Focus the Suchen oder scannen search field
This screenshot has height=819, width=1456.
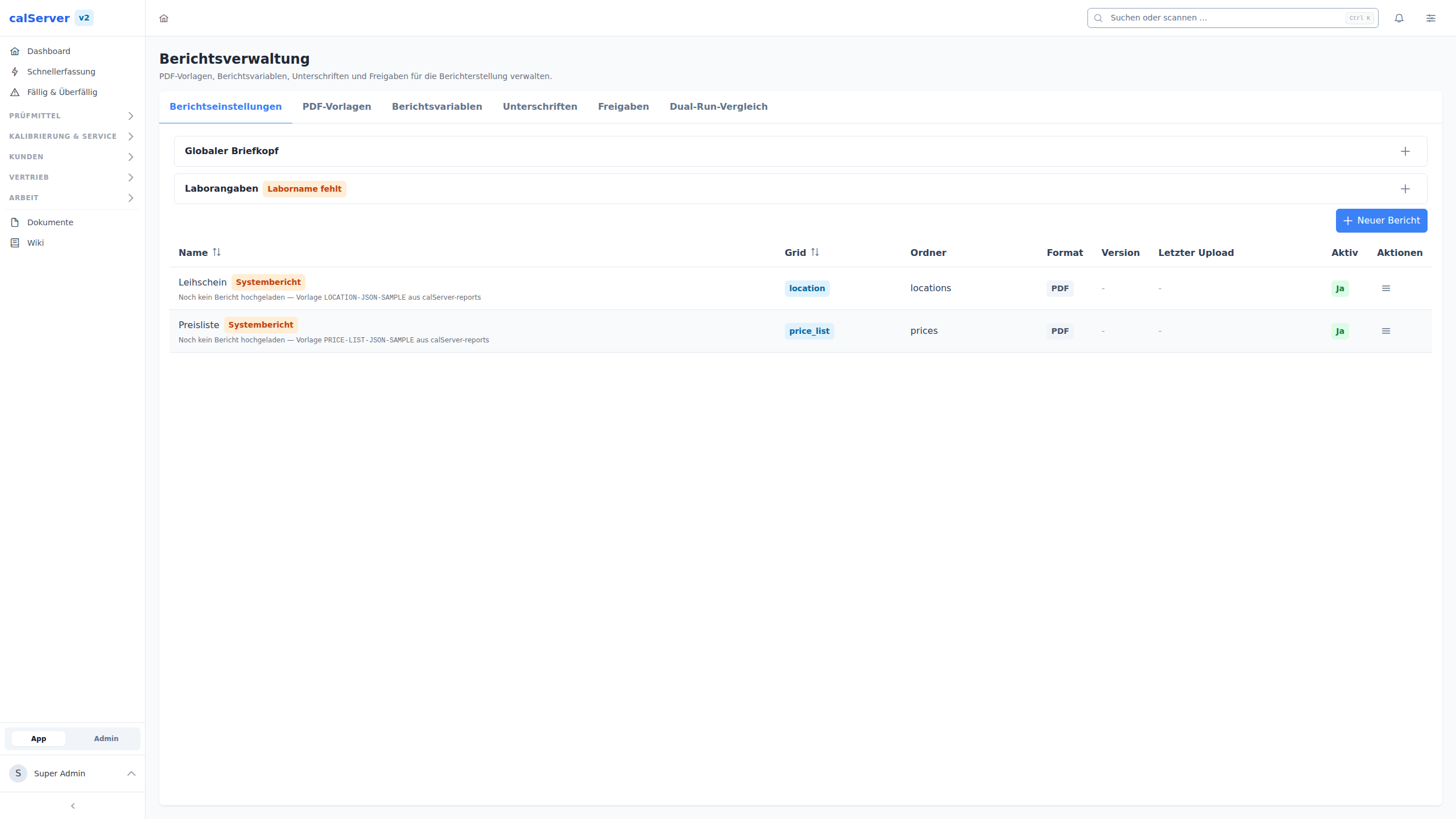pos(1232,18)
